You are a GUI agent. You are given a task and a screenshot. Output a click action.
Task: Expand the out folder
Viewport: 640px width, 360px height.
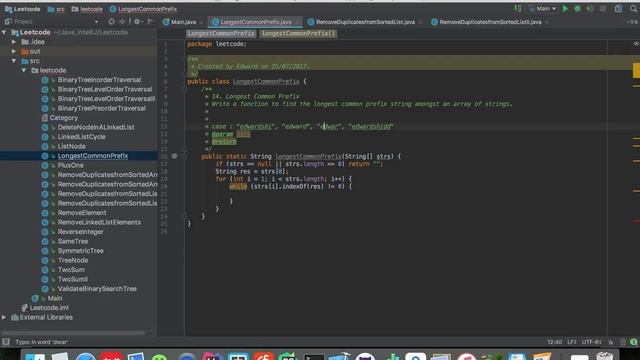[x=14, y=51]
